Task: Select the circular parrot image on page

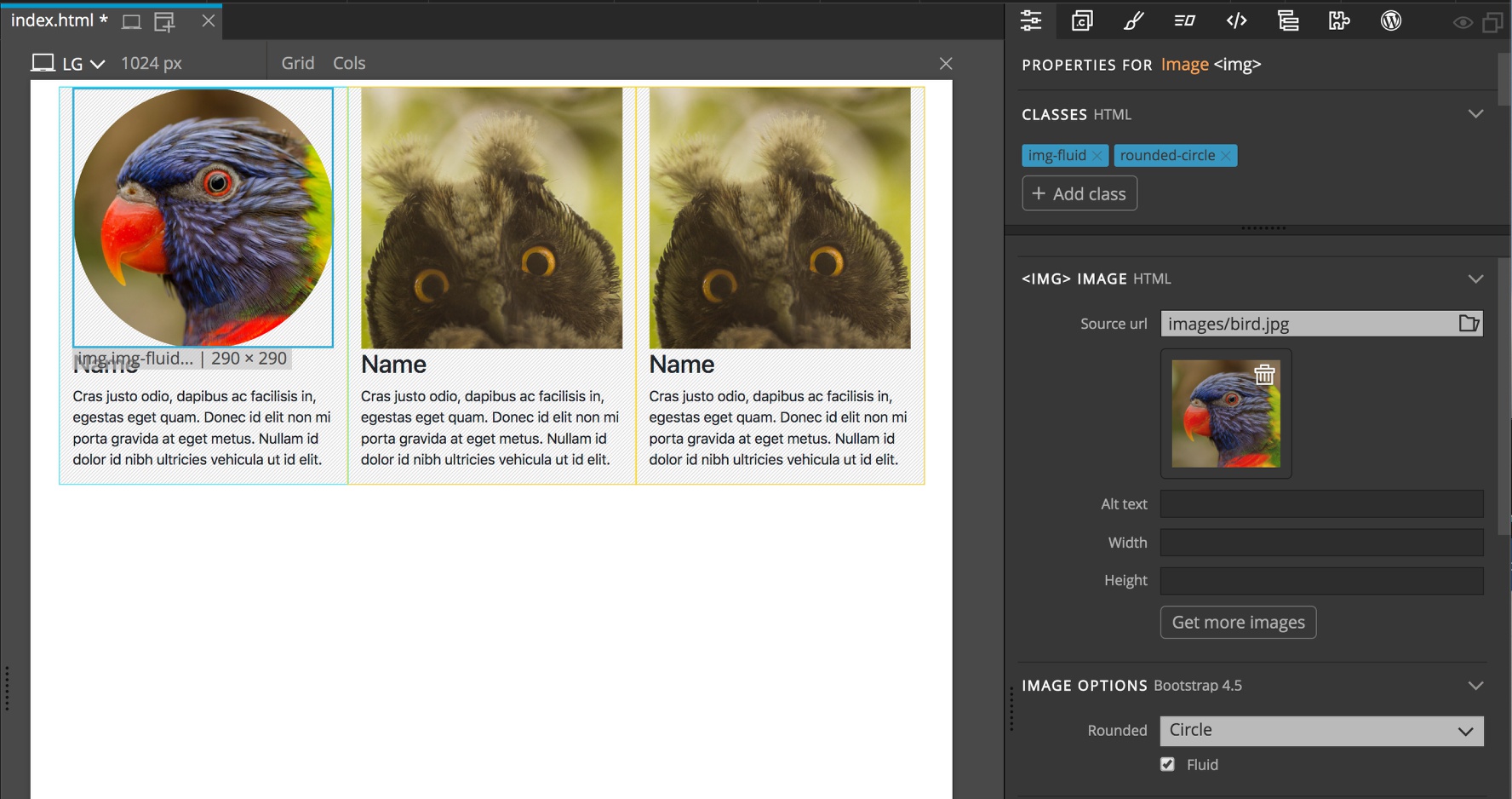Action: tap(203, 217)
